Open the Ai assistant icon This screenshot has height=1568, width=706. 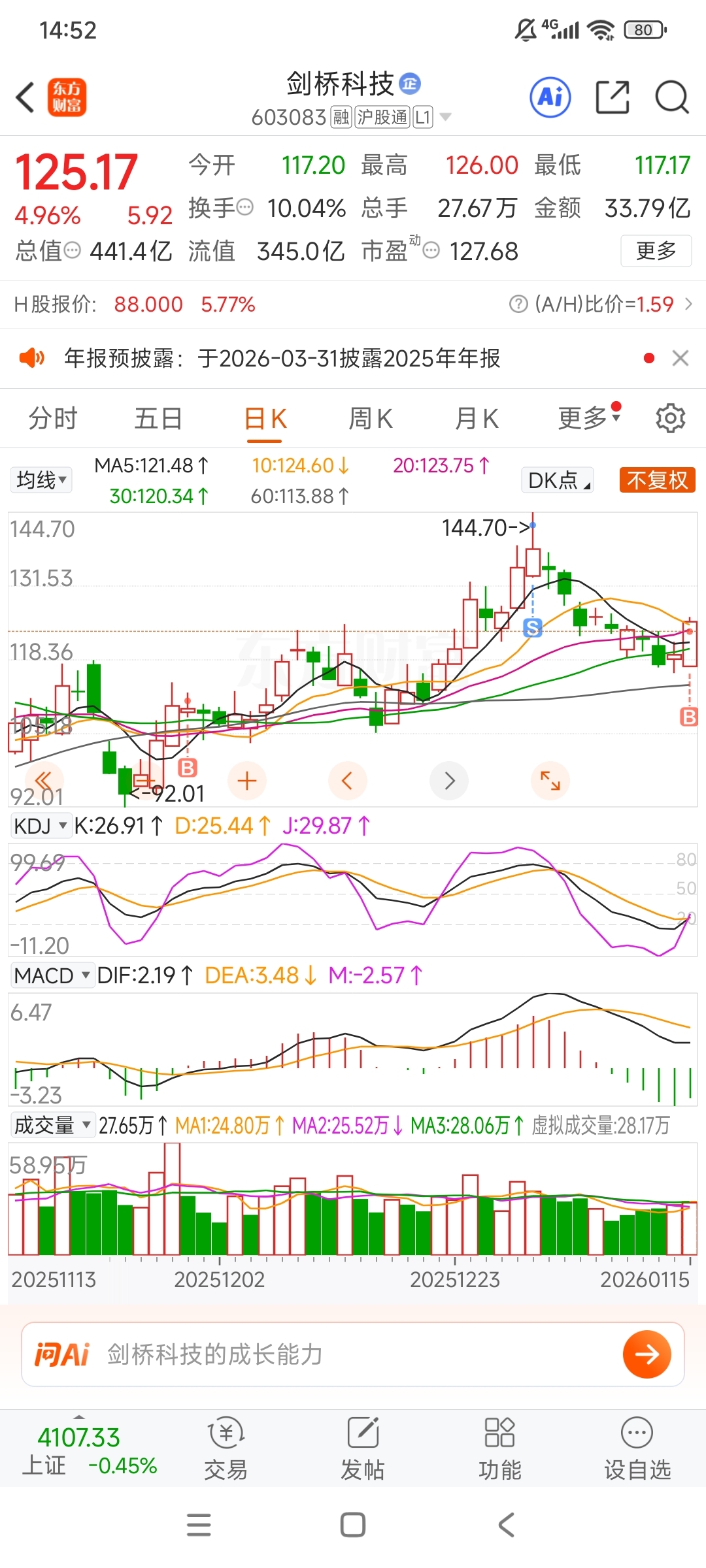(550, 98)
